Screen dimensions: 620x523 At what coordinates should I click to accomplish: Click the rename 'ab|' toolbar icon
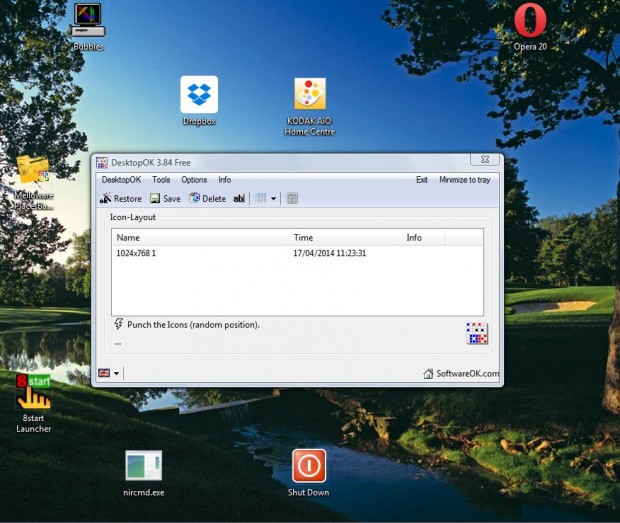tap(239, 199)
